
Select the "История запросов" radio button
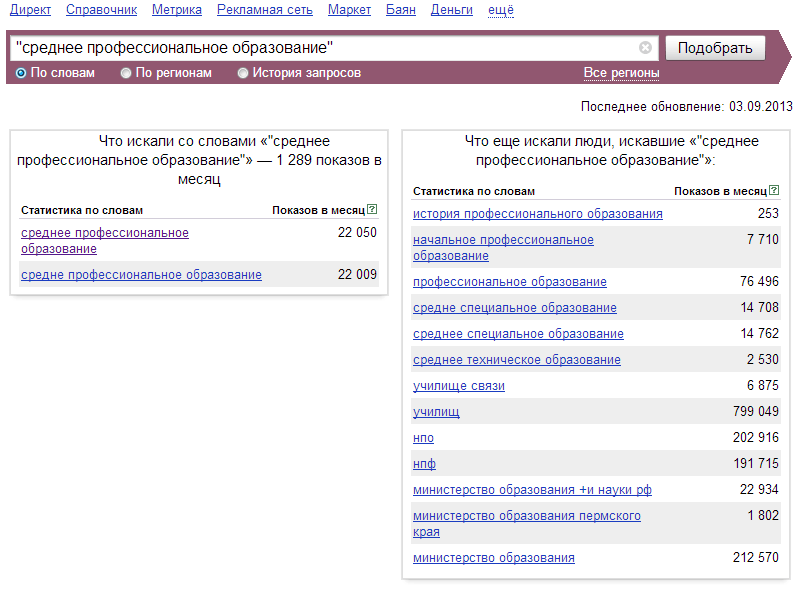click(243, 73)
